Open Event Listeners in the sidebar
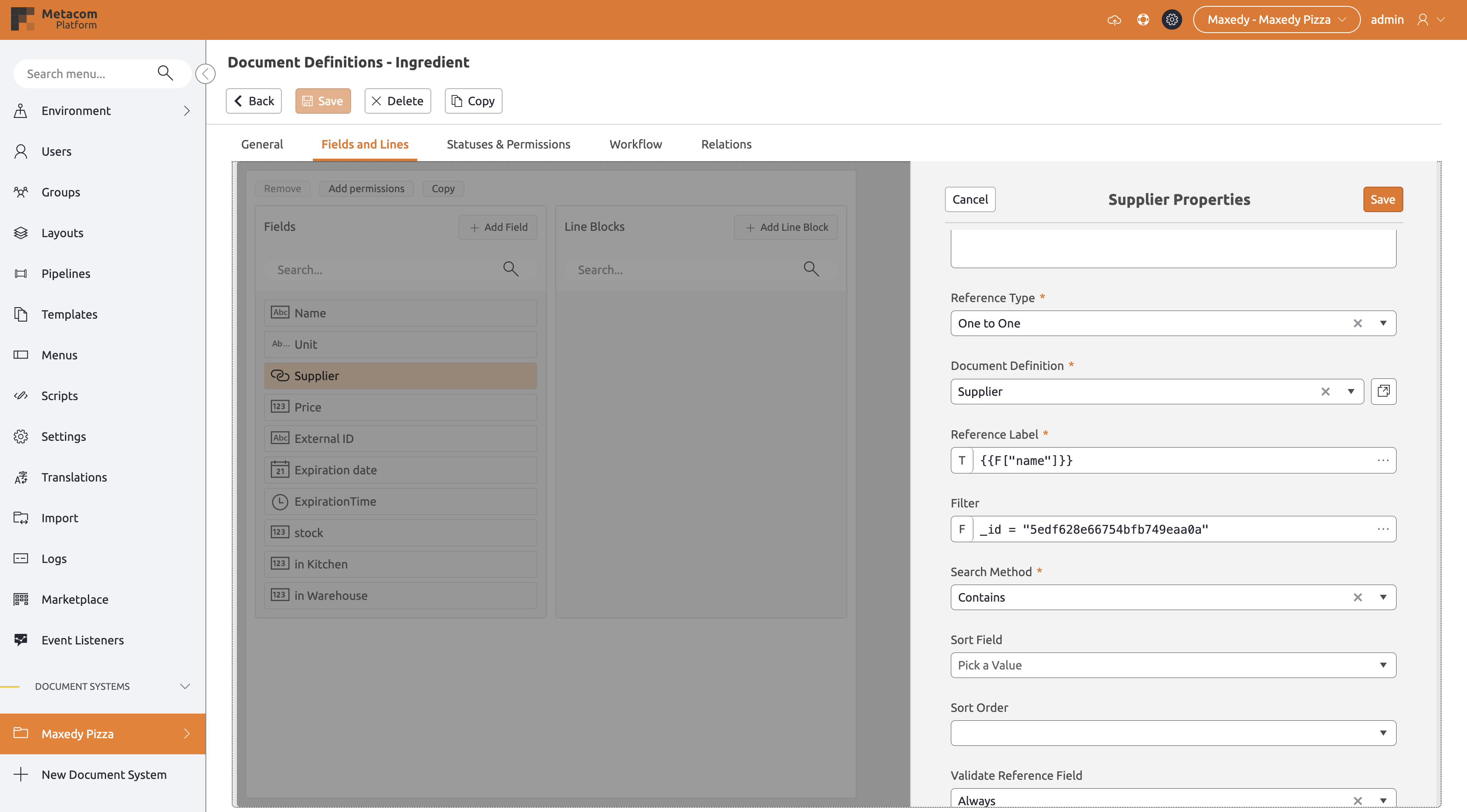 click(x=102, y=640)
